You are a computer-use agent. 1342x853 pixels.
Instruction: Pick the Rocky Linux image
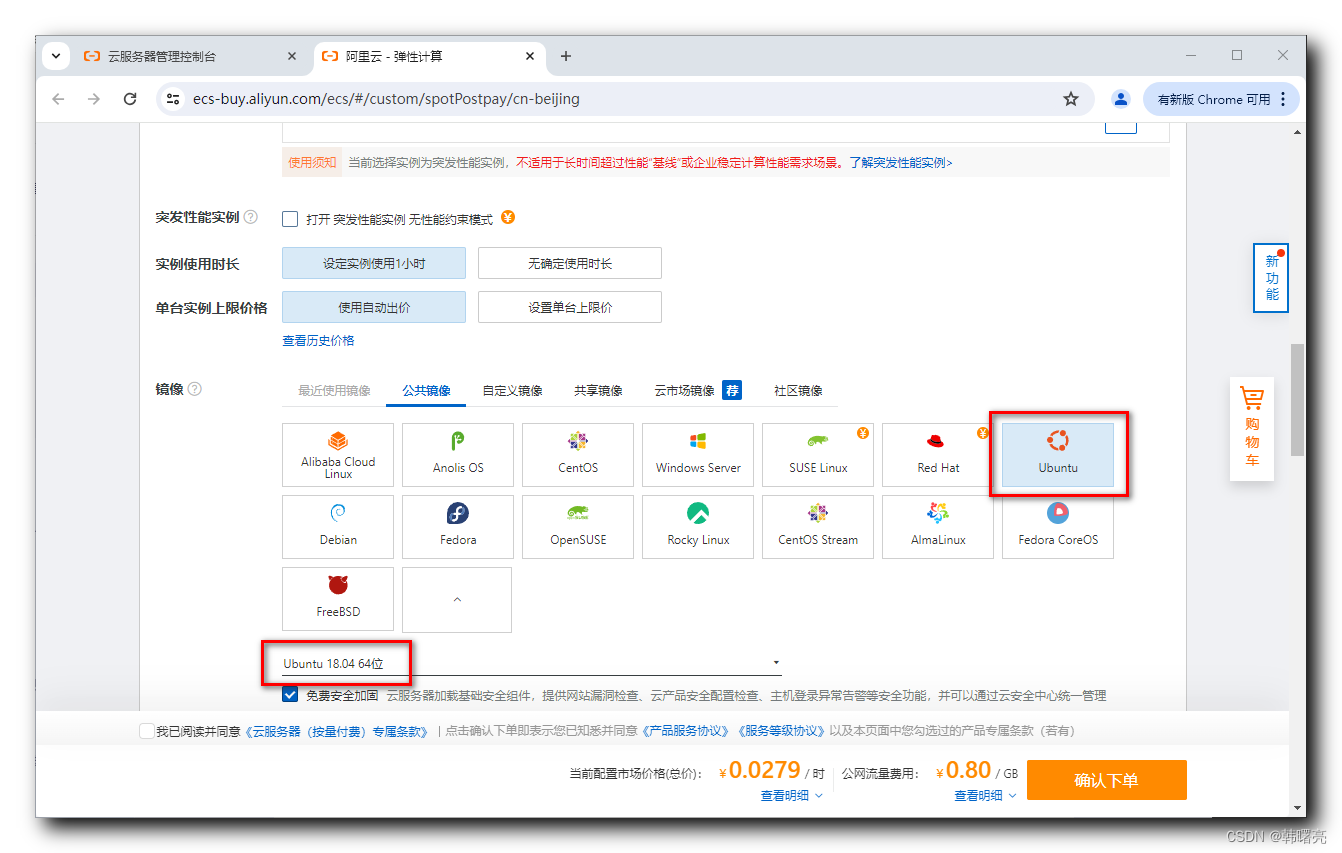click(x=697, y=527)
